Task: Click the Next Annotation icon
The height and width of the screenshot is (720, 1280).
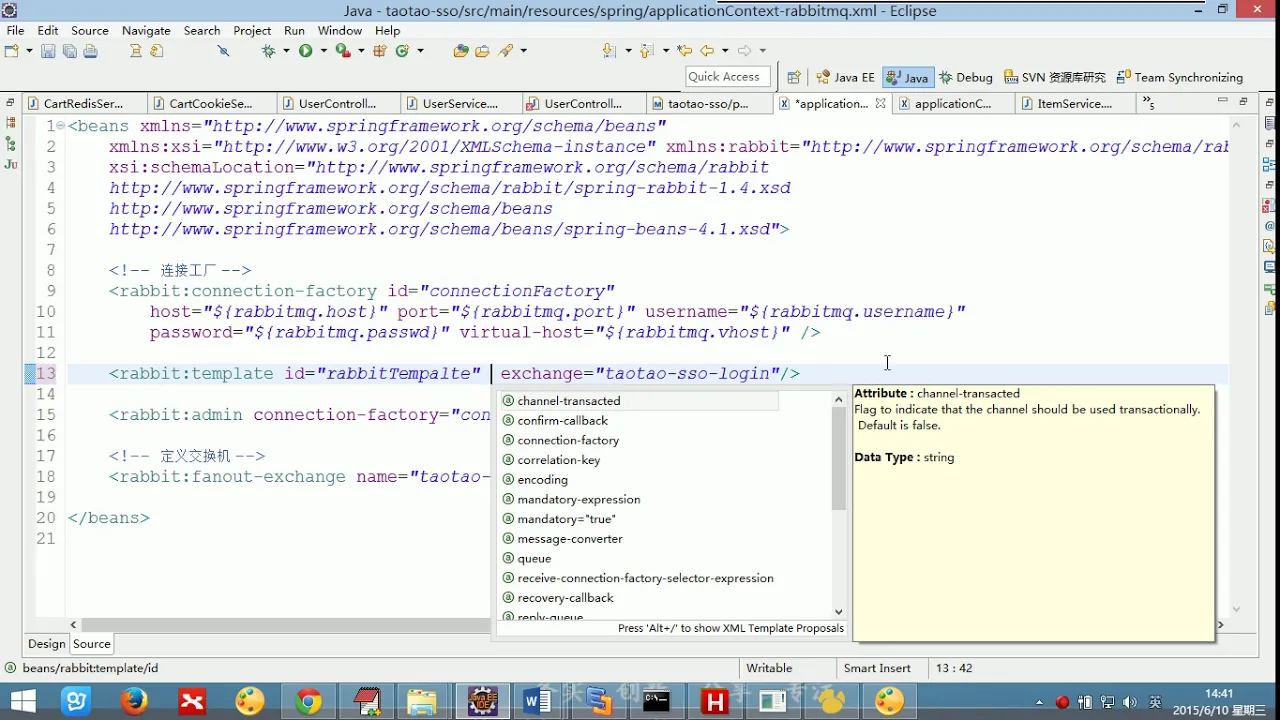Action: tap(609, 51)
